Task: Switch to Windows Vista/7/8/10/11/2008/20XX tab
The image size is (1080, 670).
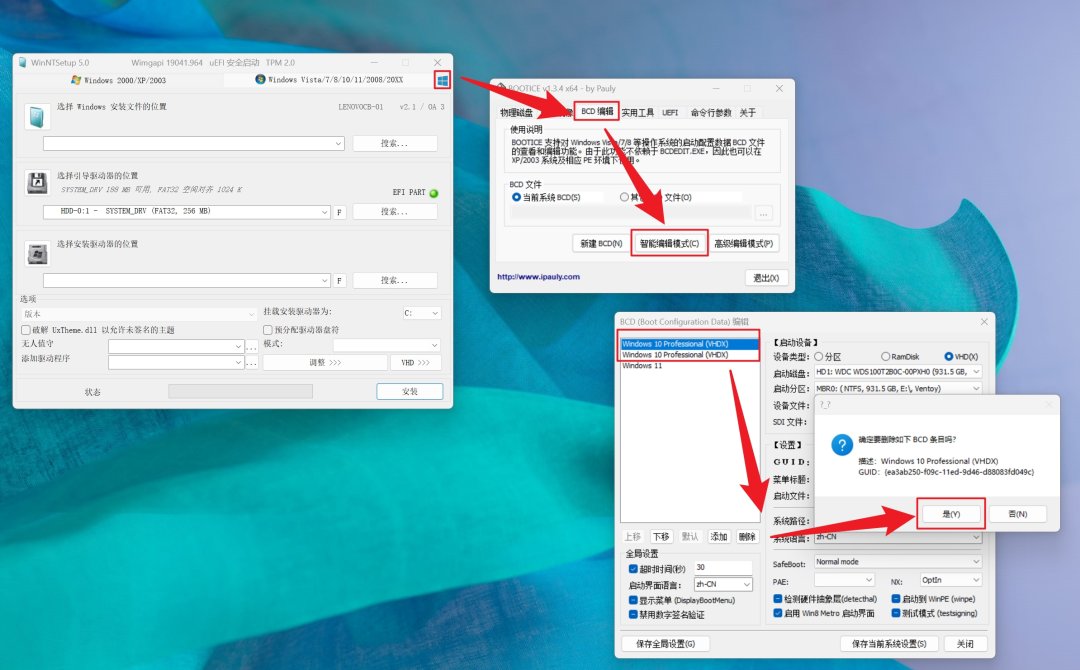Action: tap(329, 80)
